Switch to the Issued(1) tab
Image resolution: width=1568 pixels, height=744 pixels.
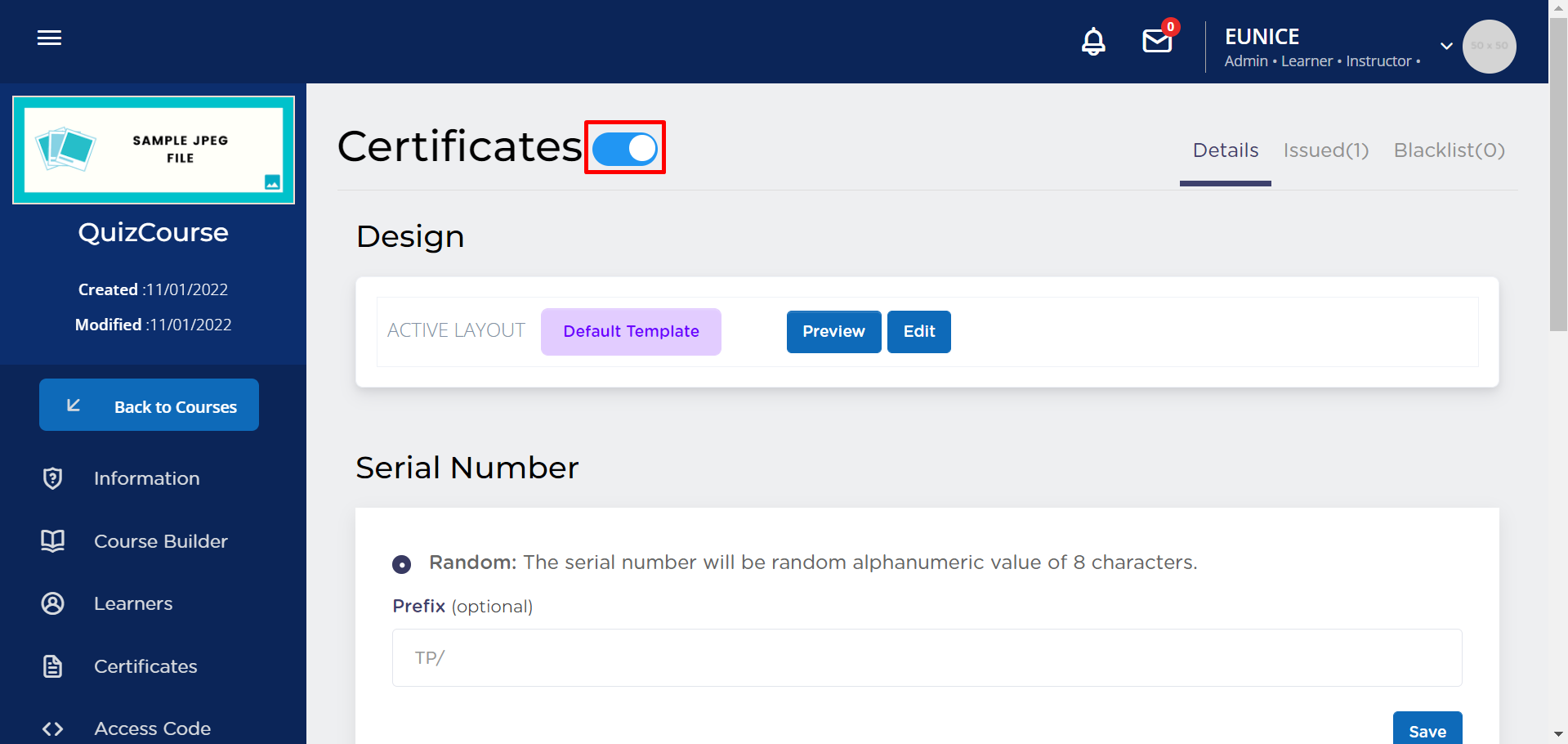click(1325, 150)
